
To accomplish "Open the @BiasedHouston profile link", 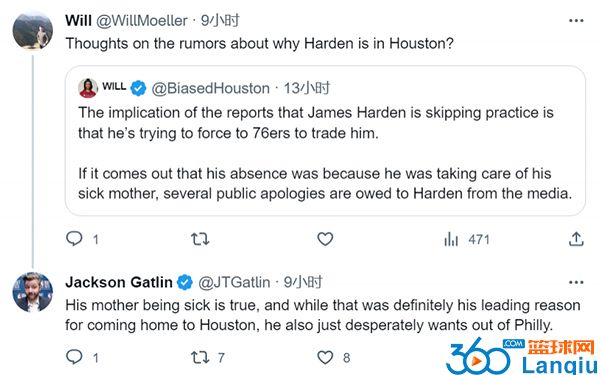I will (210, 88).
